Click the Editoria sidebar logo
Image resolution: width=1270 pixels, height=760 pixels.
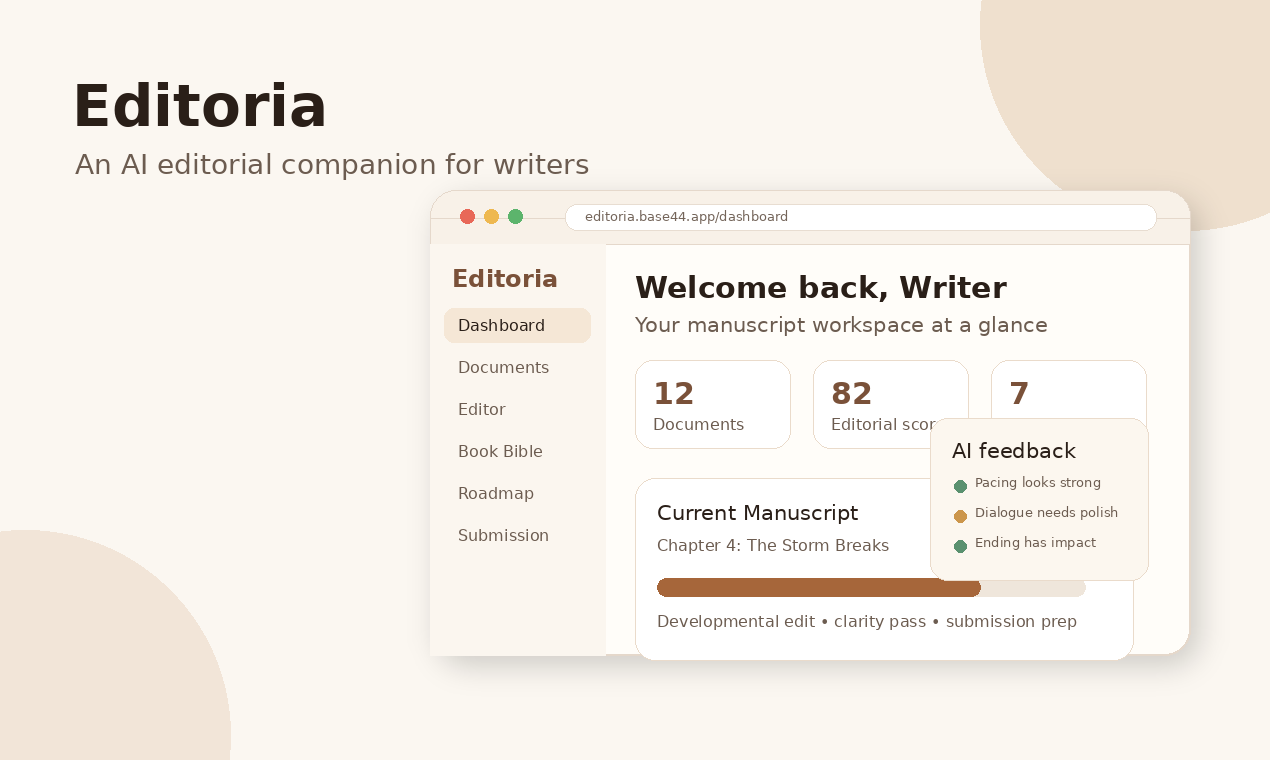click(505, 279)
